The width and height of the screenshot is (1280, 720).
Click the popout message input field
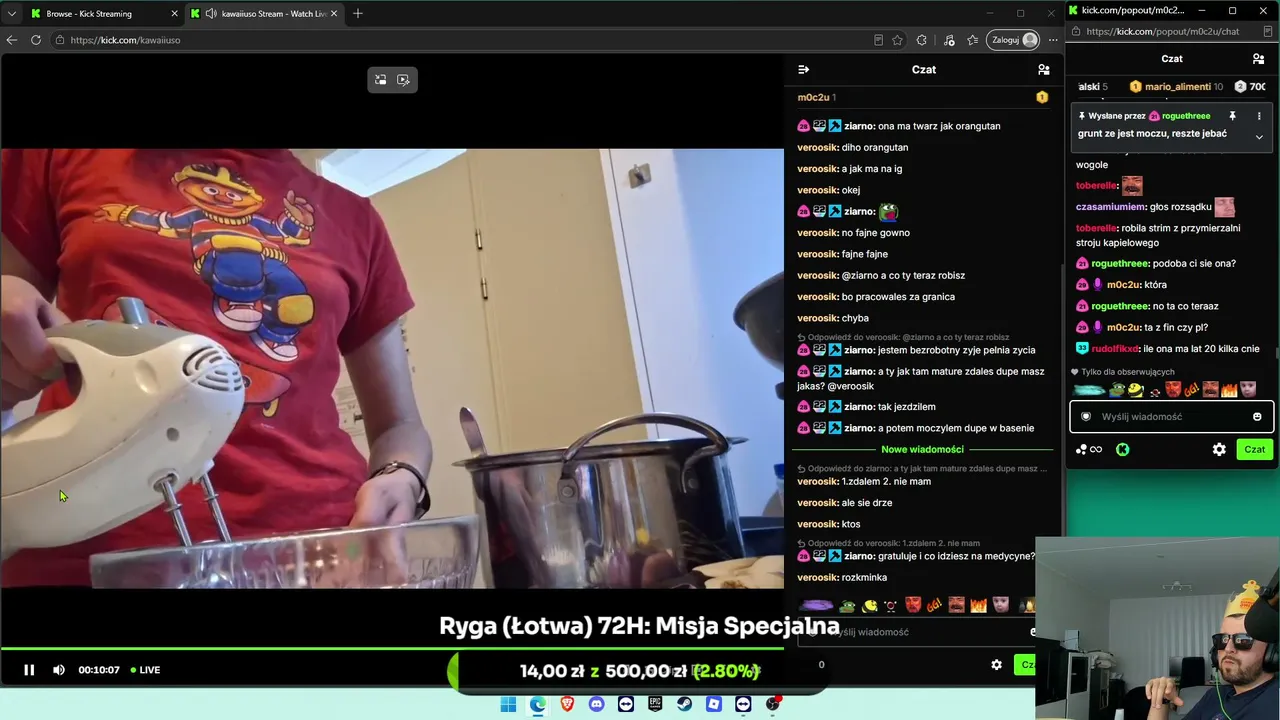point(1170,417)
